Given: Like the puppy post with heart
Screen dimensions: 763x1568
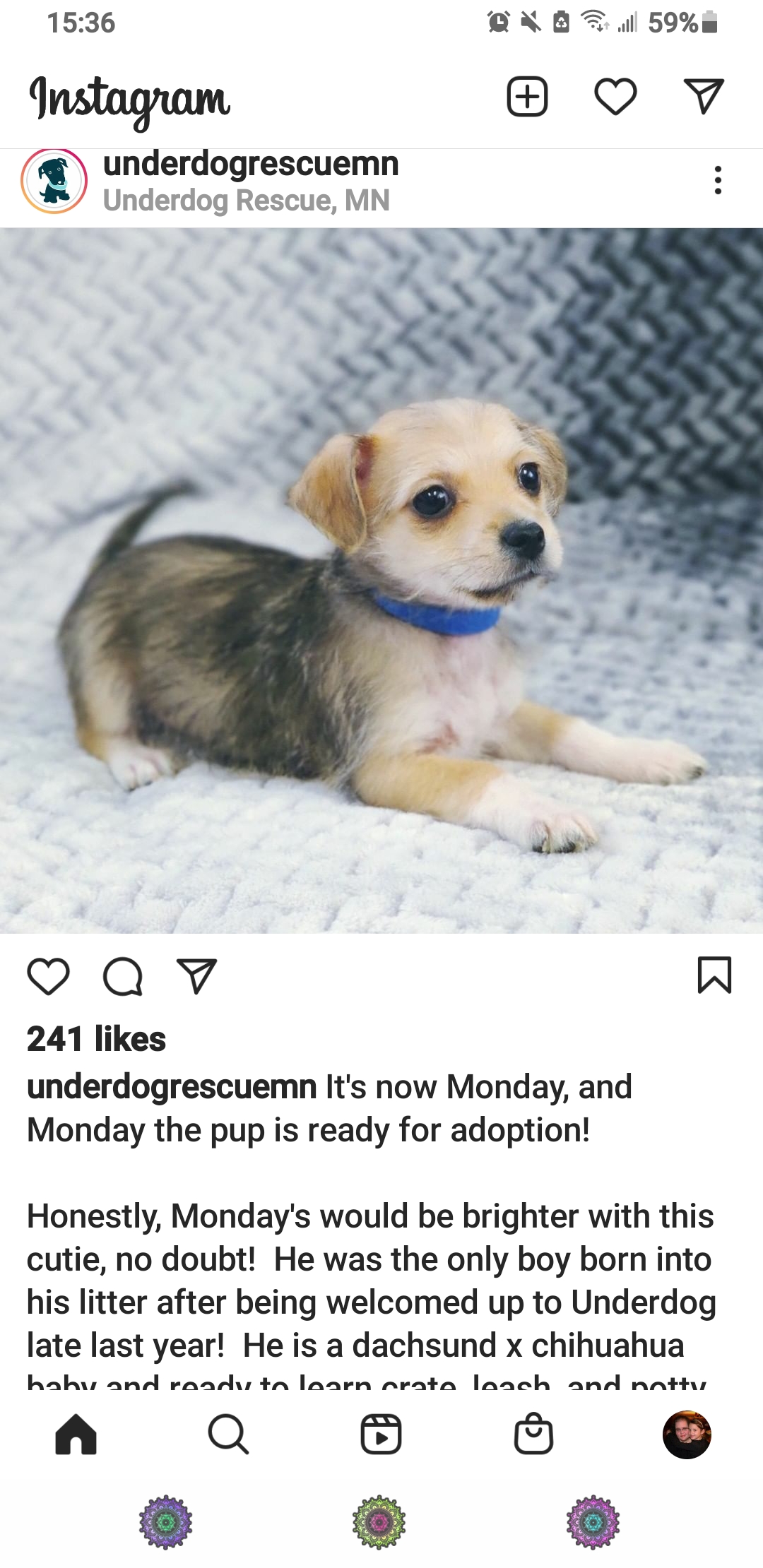Looking at the screenshot, I should click(x=48, y=976).
